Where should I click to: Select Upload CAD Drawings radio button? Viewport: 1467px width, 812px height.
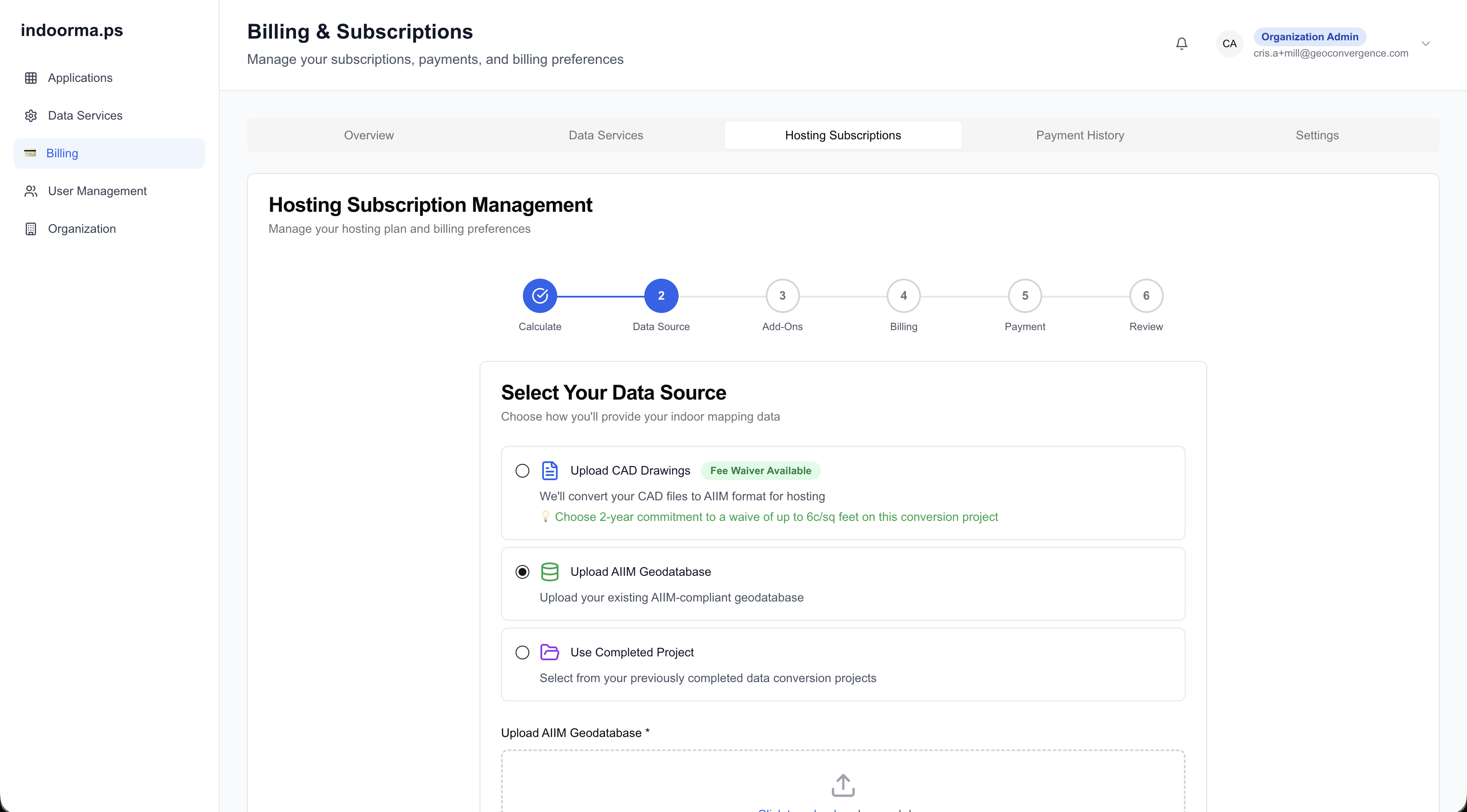[x=522, y=471]
